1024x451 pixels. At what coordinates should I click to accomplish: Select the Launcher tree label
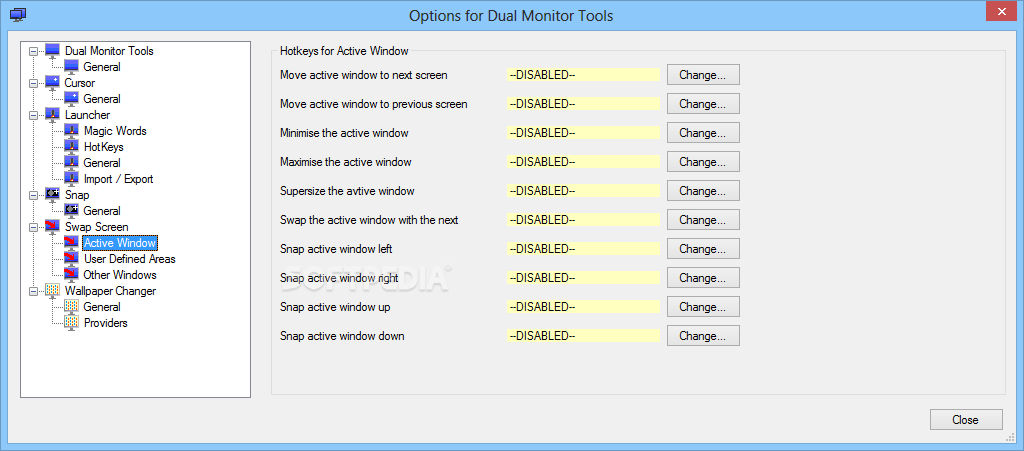(87, 115)
